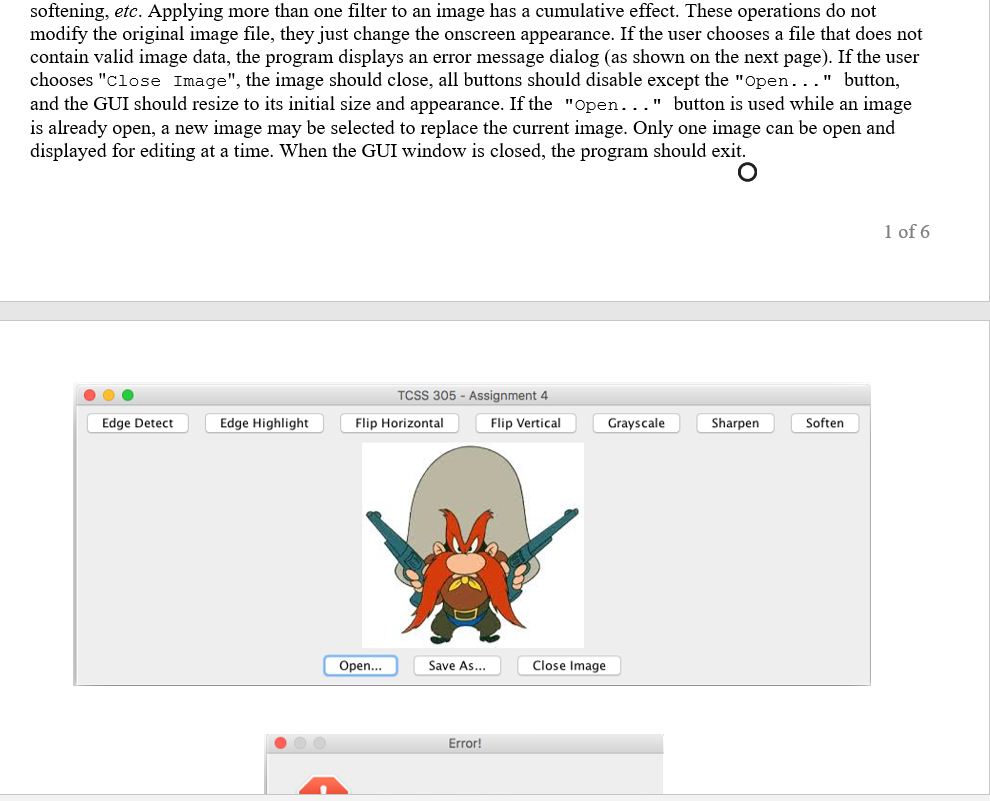The height and width of the screenshot is (801, 990).
Task: Click the yellow minimize dot on TCSS 305 window
Action: click(x=108, y=395)
